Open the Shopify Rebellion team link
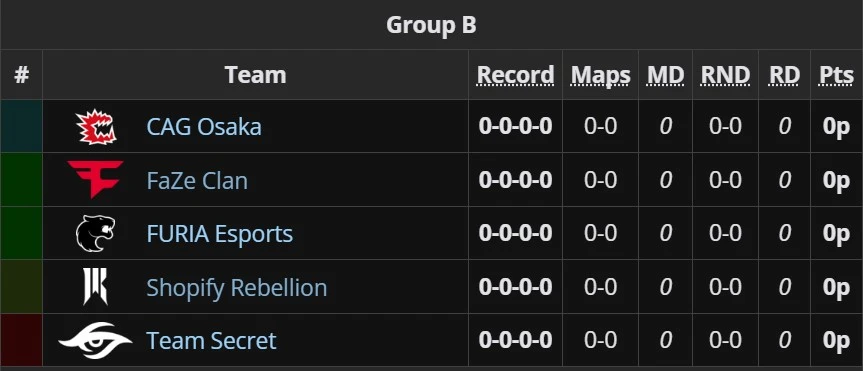The image size is (863, 371). (237, 288)
